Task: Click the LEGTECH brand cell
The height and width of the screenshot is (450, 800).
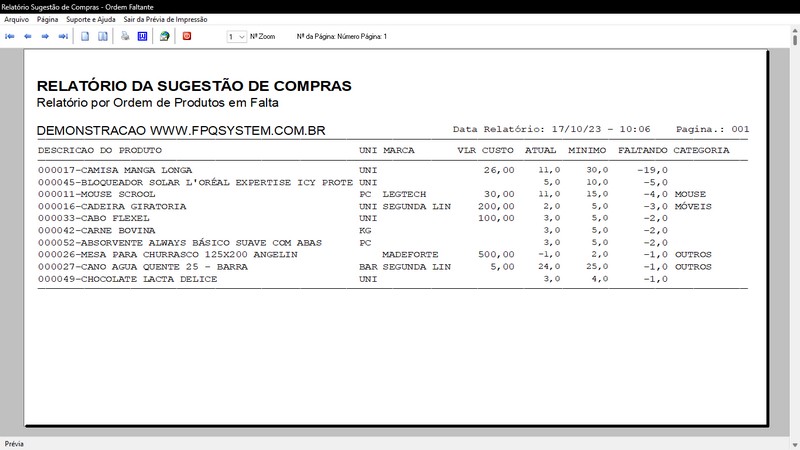Action: pyautogui.click(x=404, y=194)
